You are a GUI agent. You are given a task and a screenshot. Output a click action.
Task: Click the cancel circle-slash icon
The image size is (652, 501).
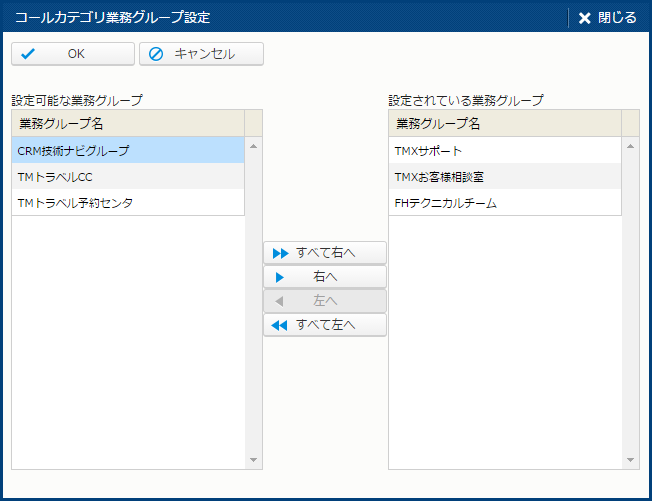point(156,54)
